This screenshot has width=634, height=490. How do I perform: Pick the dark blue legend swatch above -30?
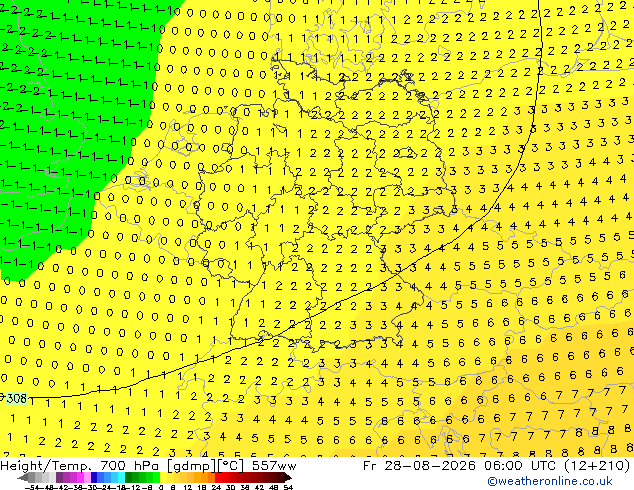coord(94,477)
